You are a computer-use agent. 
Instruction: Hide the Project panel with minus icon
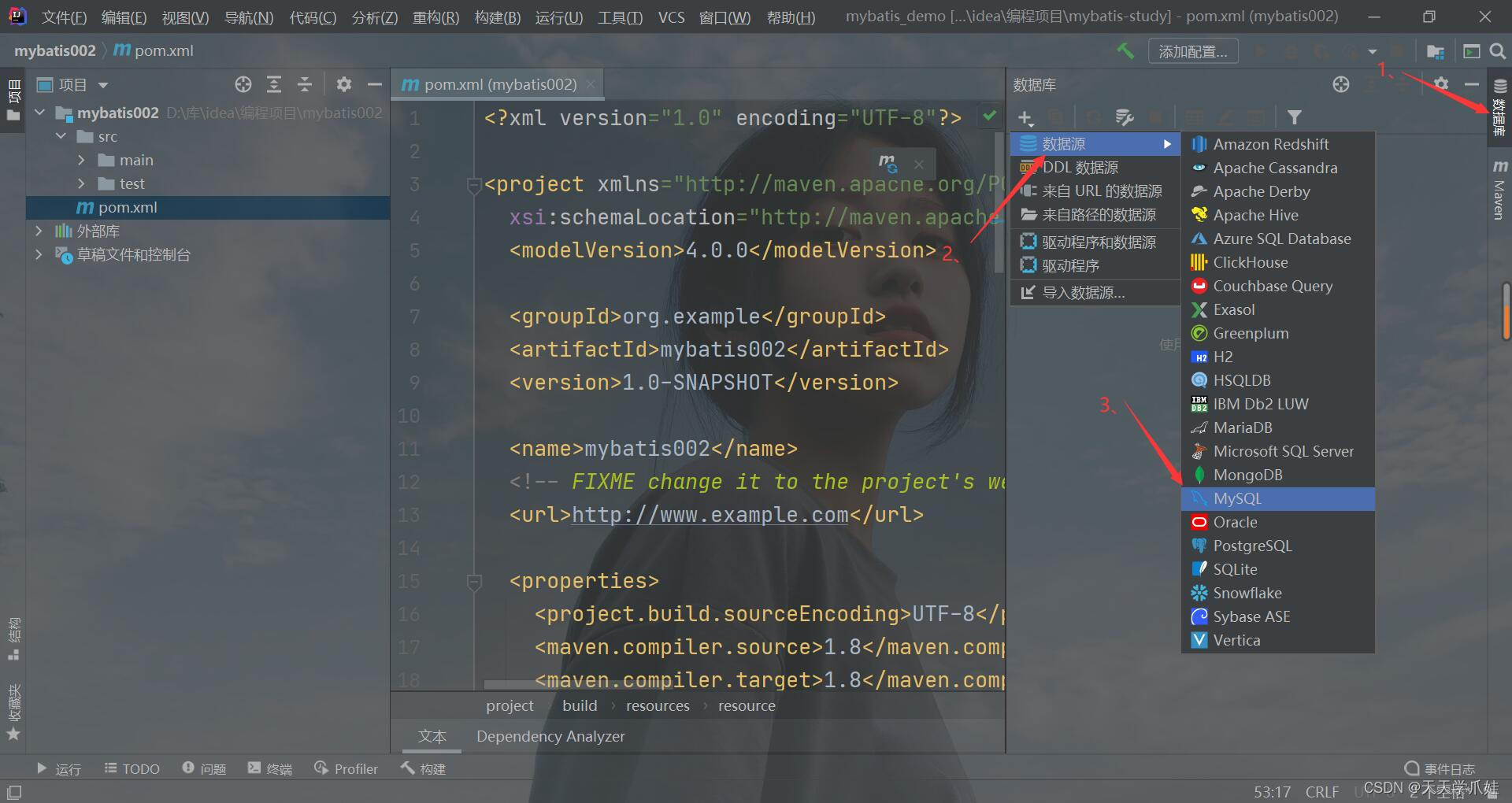click(x=375, y=84)
